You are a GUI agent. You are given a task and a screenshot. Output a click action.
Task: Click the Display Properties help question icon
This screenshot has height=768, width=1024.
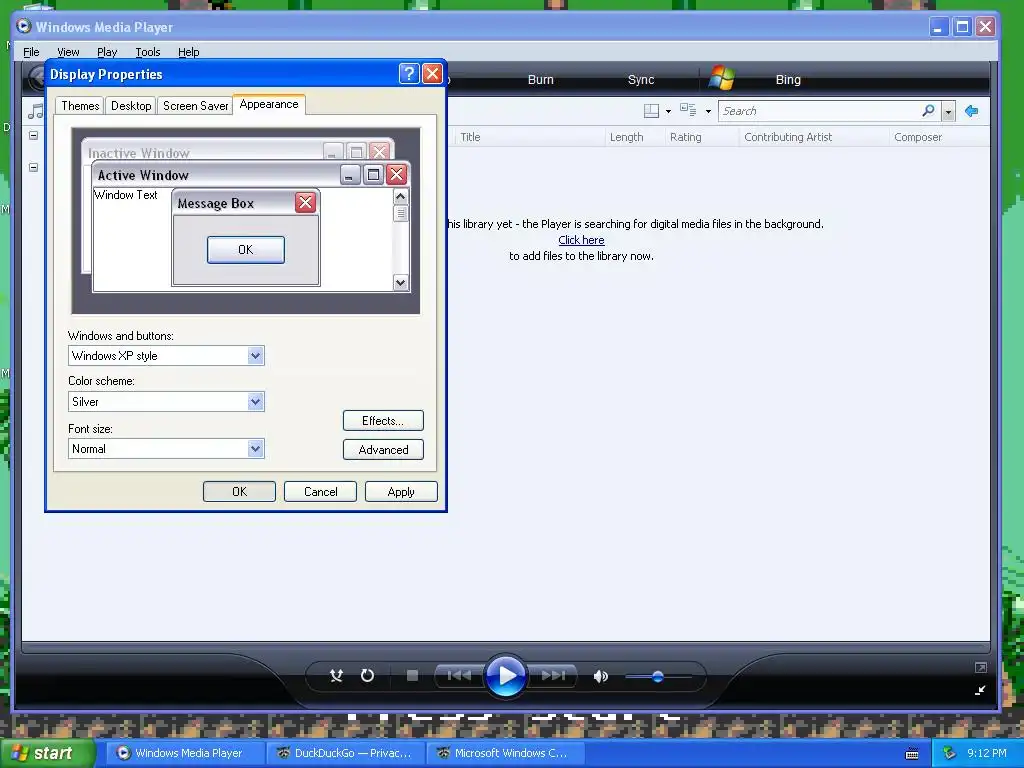409,74
